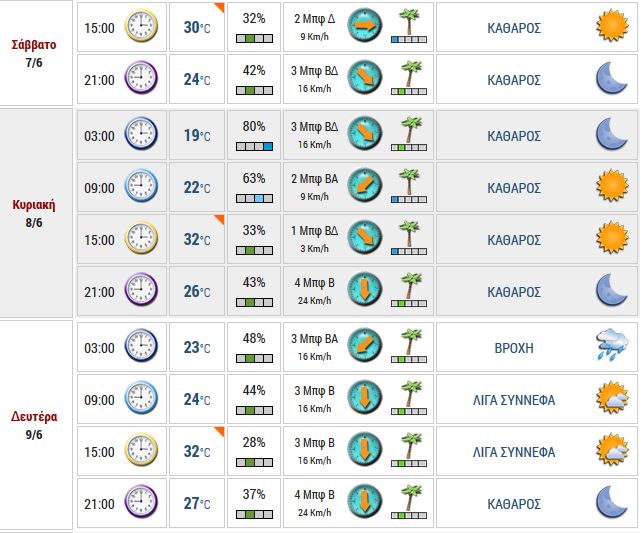The height and width of the screenshot is (533, 643).
Task: Click the rain cloud icon Monday 03:00
Action: click(610, 347)
